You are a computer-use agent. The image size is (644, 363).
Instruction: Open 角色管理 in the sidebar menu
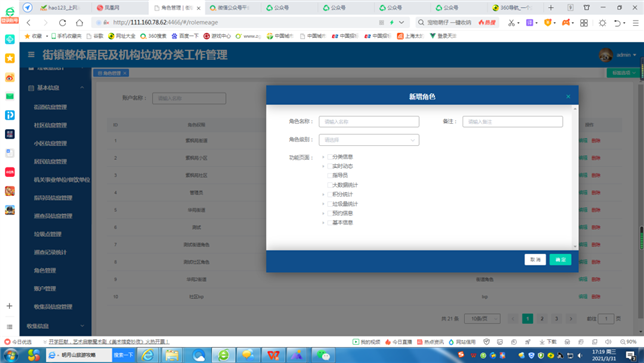[x=45, y=270]
